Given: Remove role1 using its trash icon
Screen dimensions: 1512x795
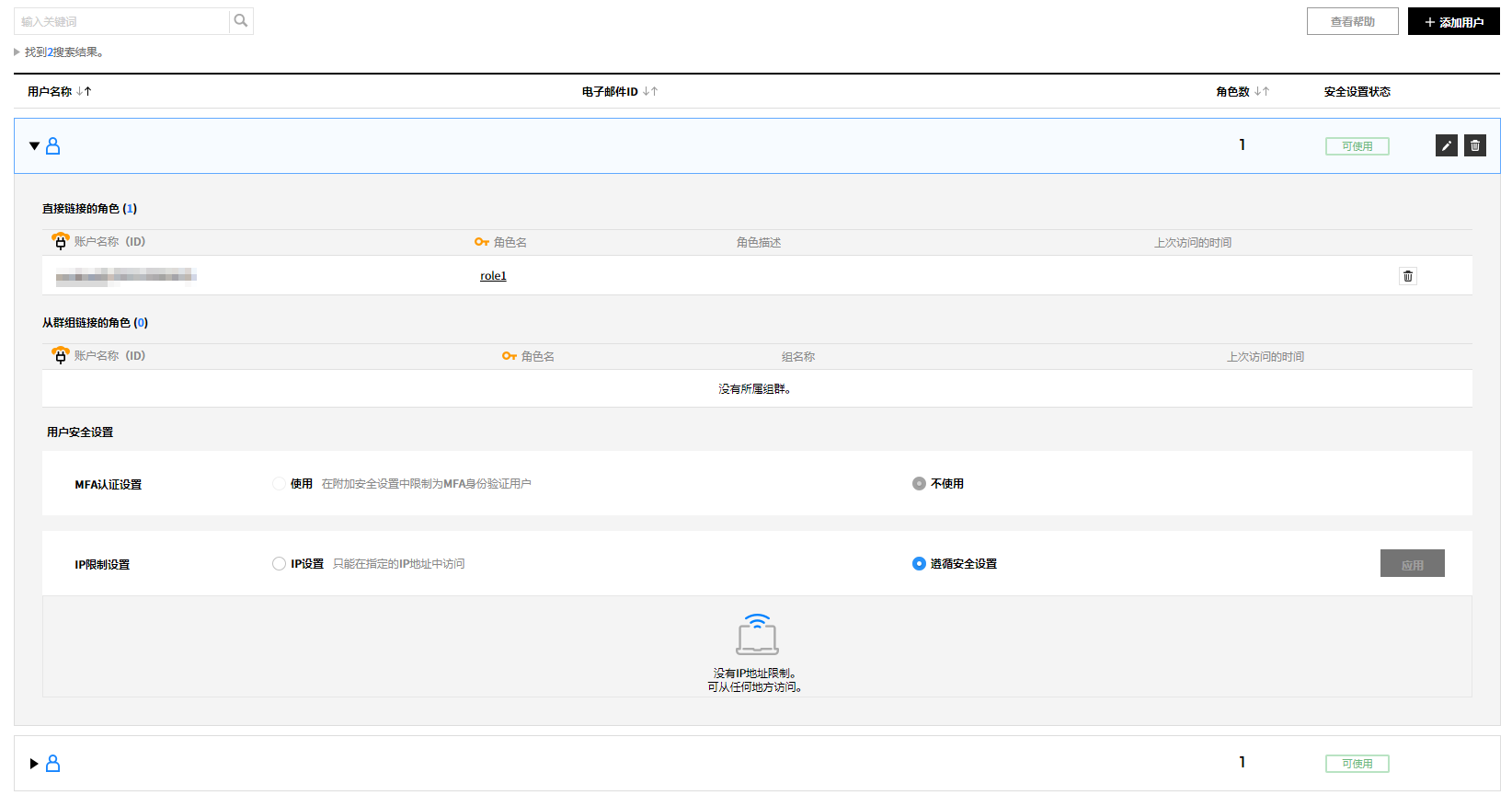Looking at the screenshot, I should coord(1407,276).
